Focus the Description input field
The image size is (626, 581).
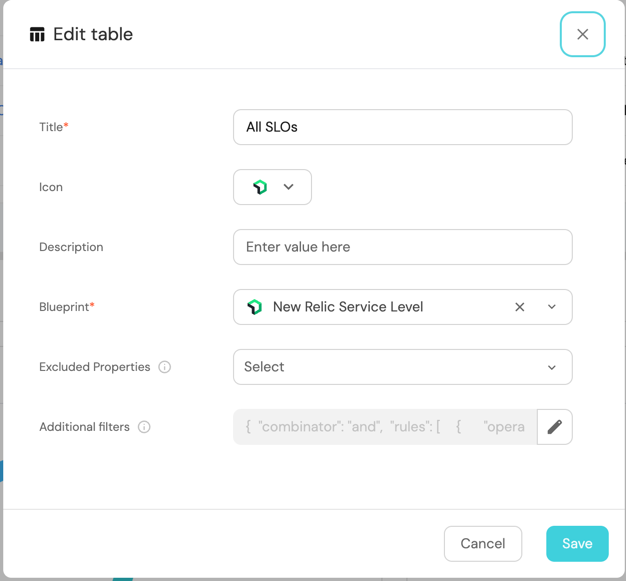402,247
